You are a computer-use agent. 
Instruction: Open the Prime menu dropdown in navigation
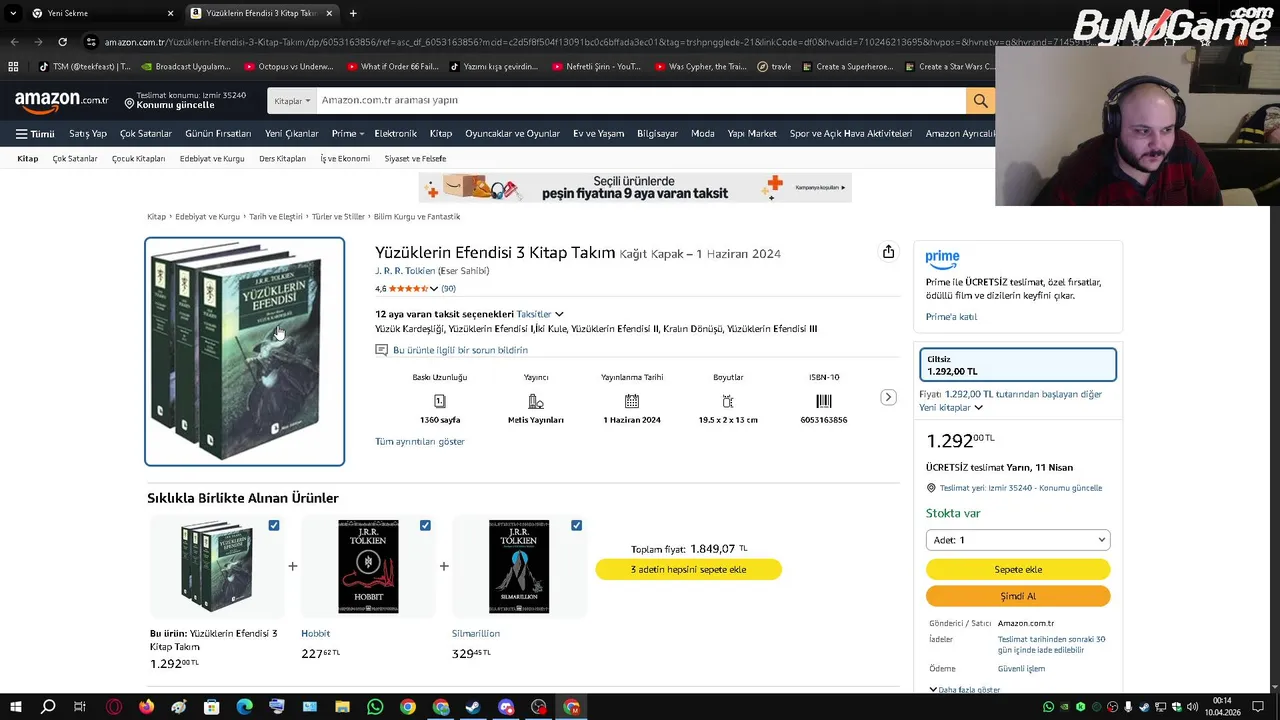click(x=349, y=133)
